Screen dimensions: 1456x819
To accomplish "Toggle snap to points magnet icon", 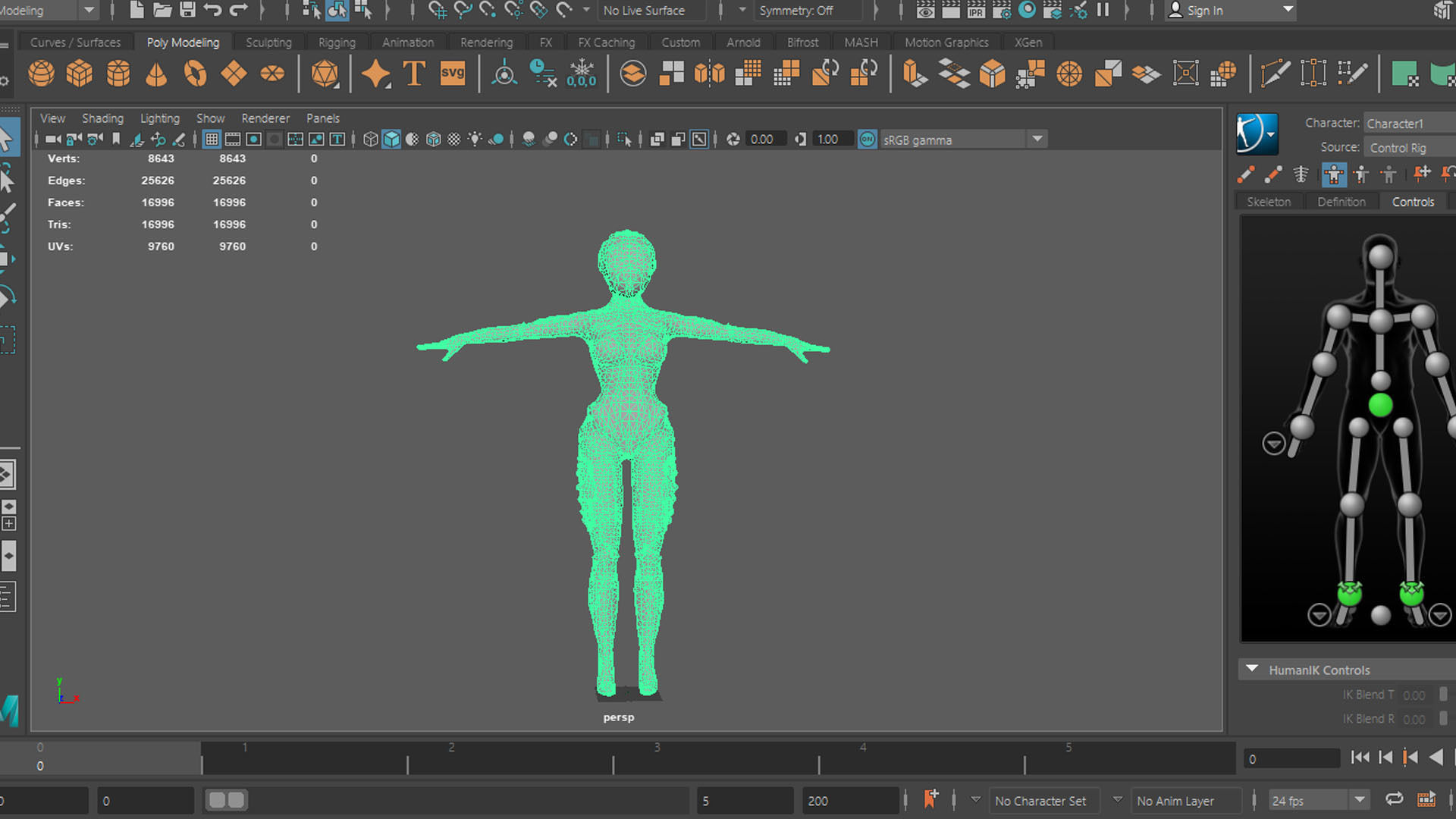I will 488,10.
